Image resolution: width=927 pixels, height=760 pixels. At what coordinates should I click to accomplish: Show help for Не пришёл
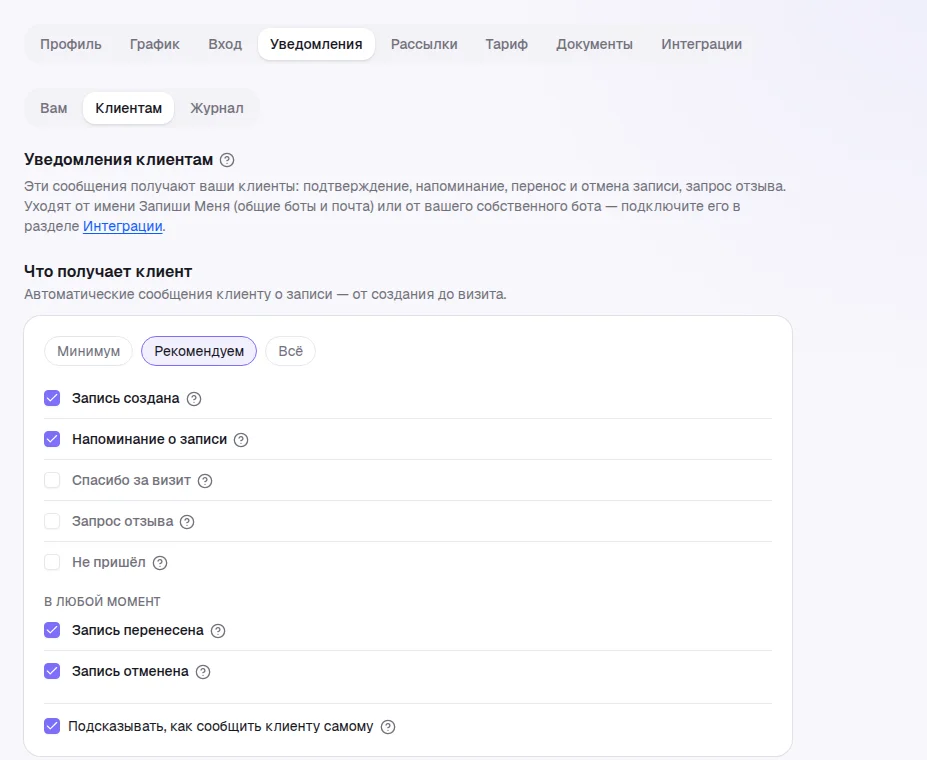160,563
